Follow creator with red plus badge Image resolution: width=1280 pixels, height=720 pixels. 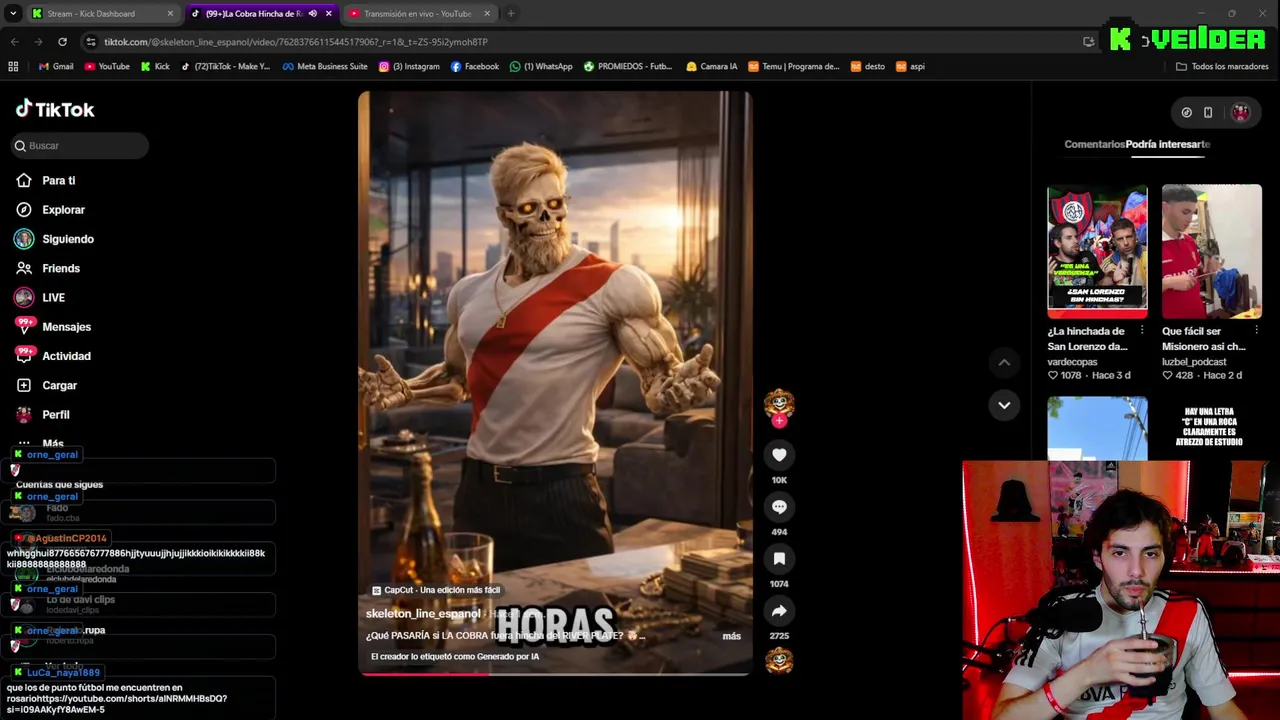779,421
